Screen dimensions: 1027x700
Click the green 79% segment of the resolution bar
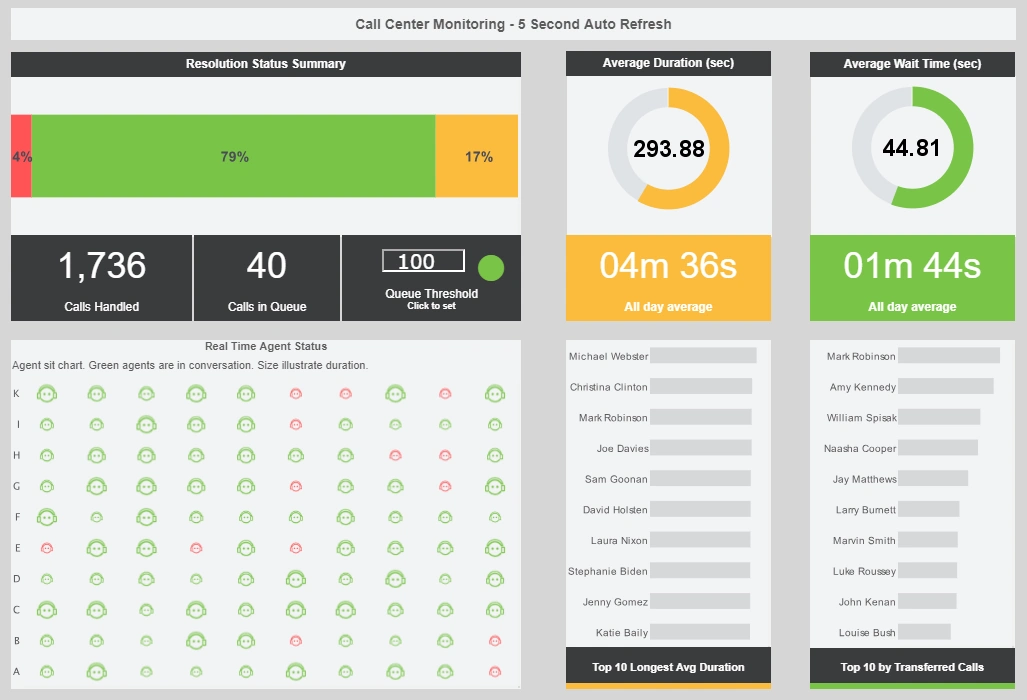click(x=234, y=156)
